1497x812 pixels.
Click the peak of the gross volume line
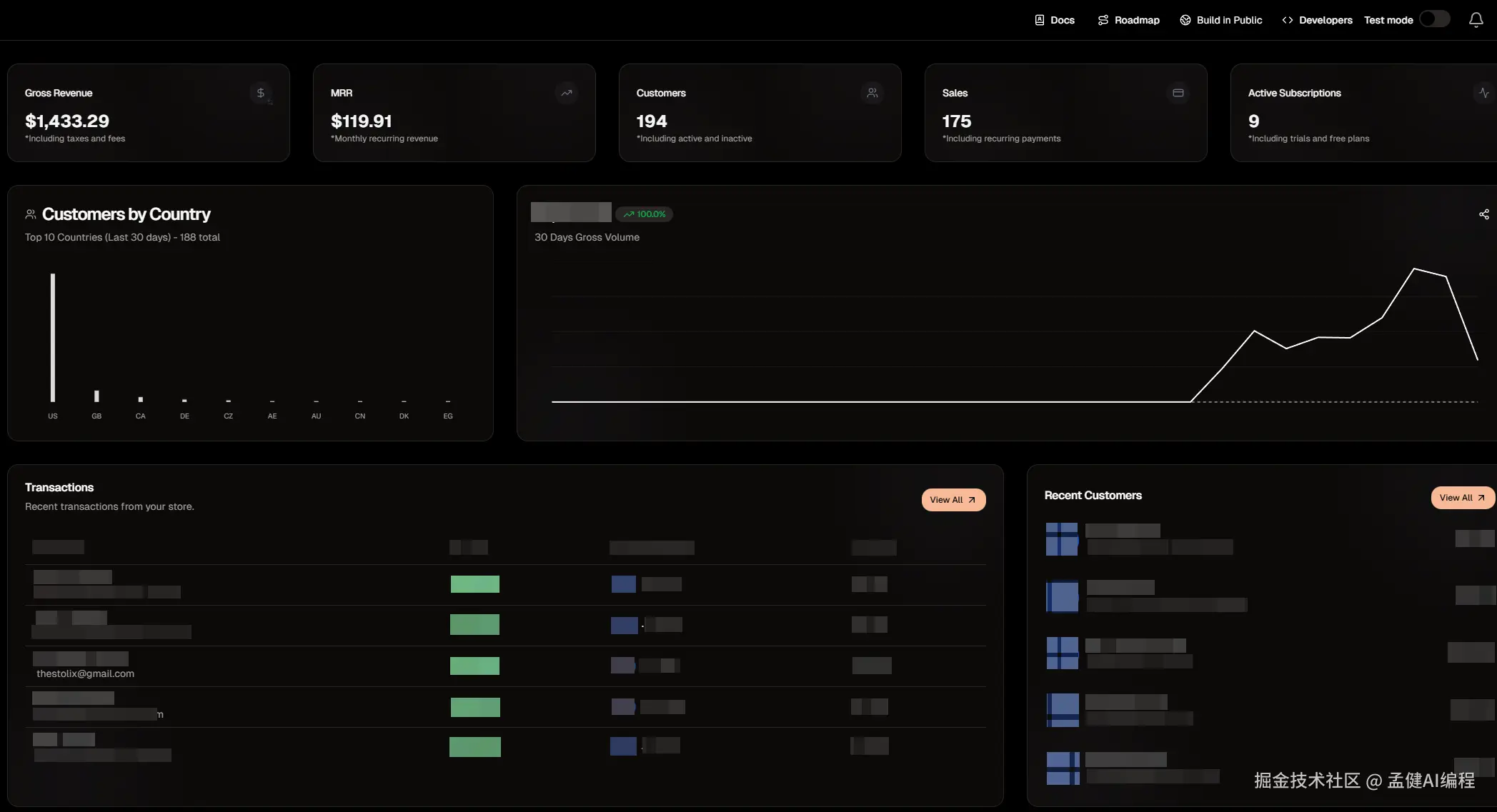point(1414,269)
